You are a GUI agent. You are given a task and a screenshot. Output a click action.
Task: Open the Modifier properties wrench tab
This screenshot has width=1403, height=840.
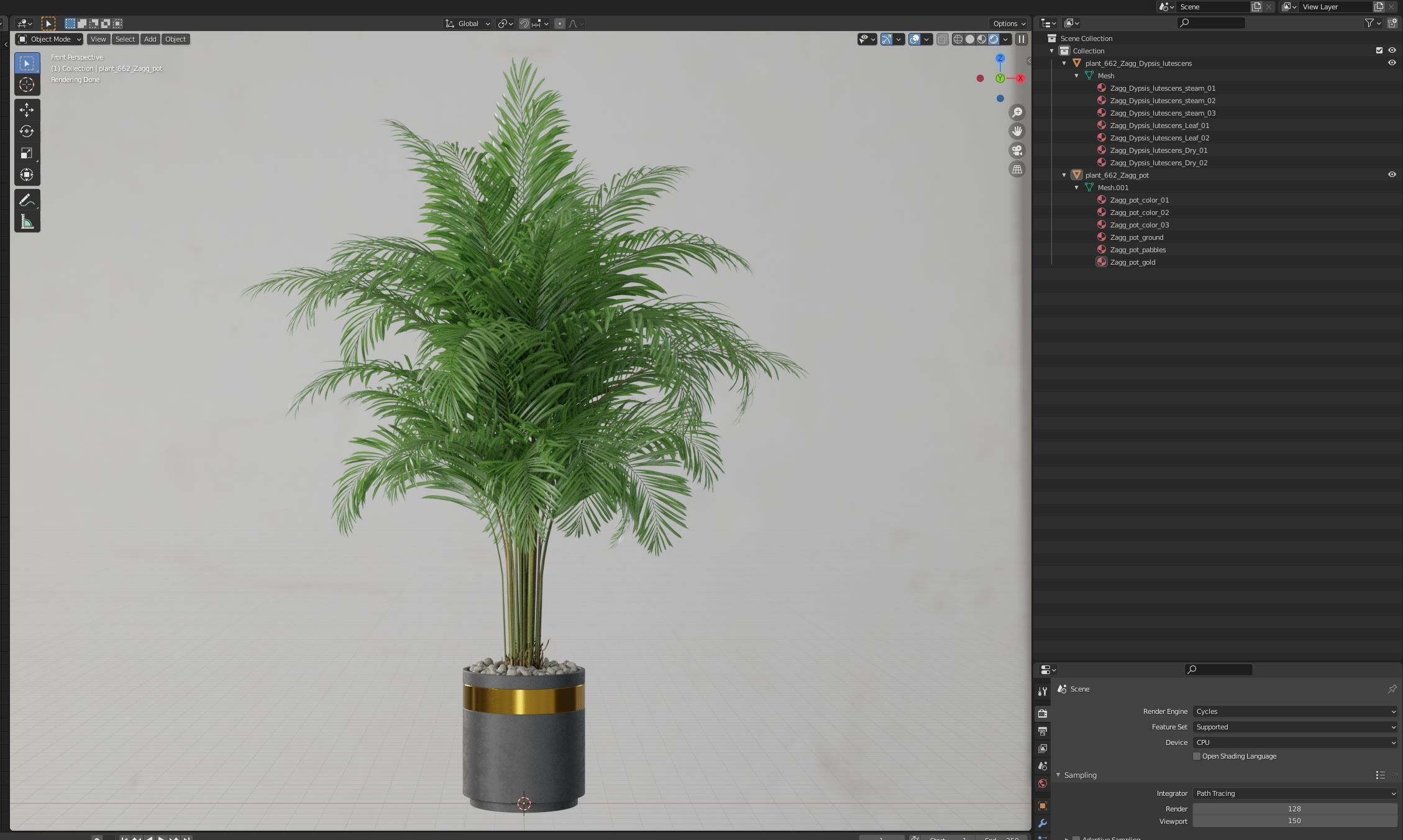tap(1043, 823)
